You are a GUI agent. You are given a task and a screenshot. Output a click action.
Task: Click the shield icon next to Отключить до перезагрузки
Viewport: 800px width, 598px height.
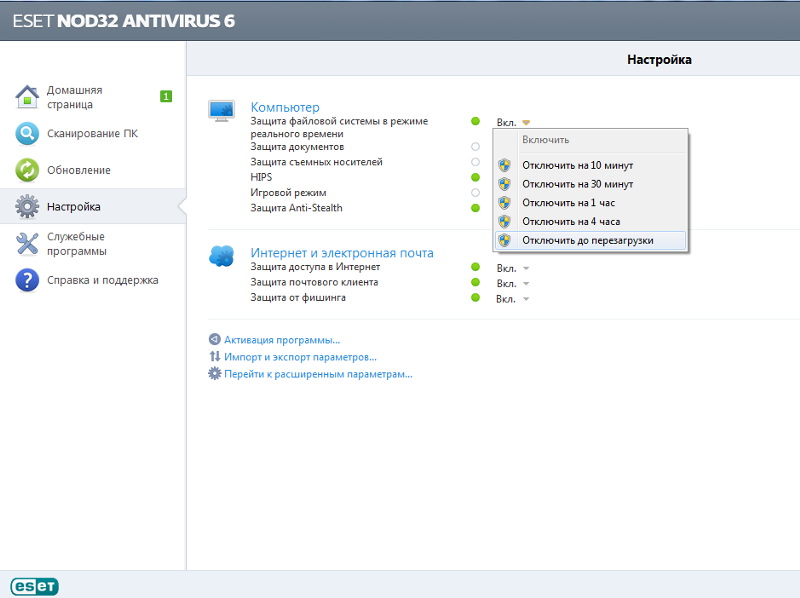click(x=505, y=240)
